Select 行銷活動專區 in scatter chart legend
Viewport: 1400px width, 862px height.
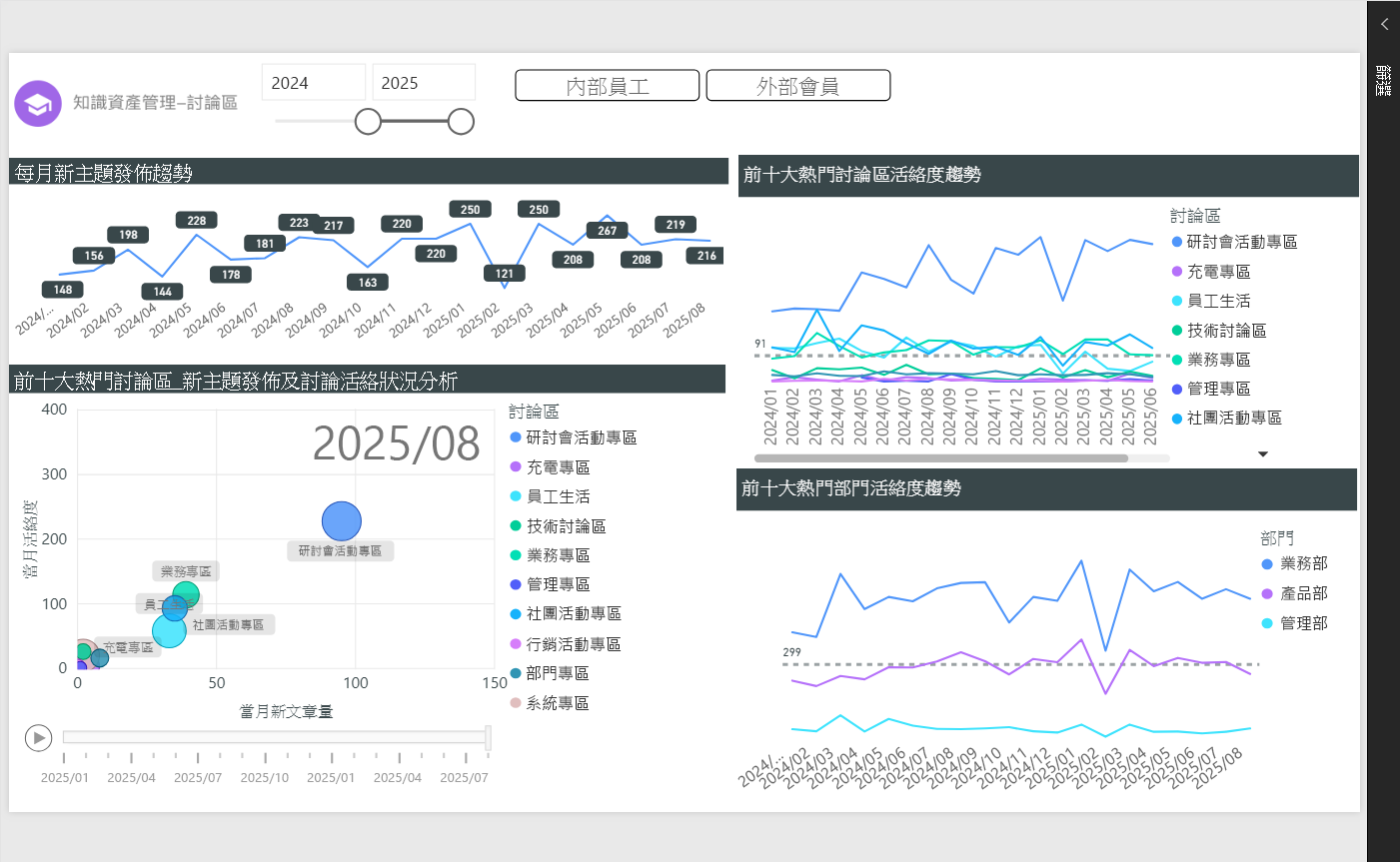coord(567,644)
